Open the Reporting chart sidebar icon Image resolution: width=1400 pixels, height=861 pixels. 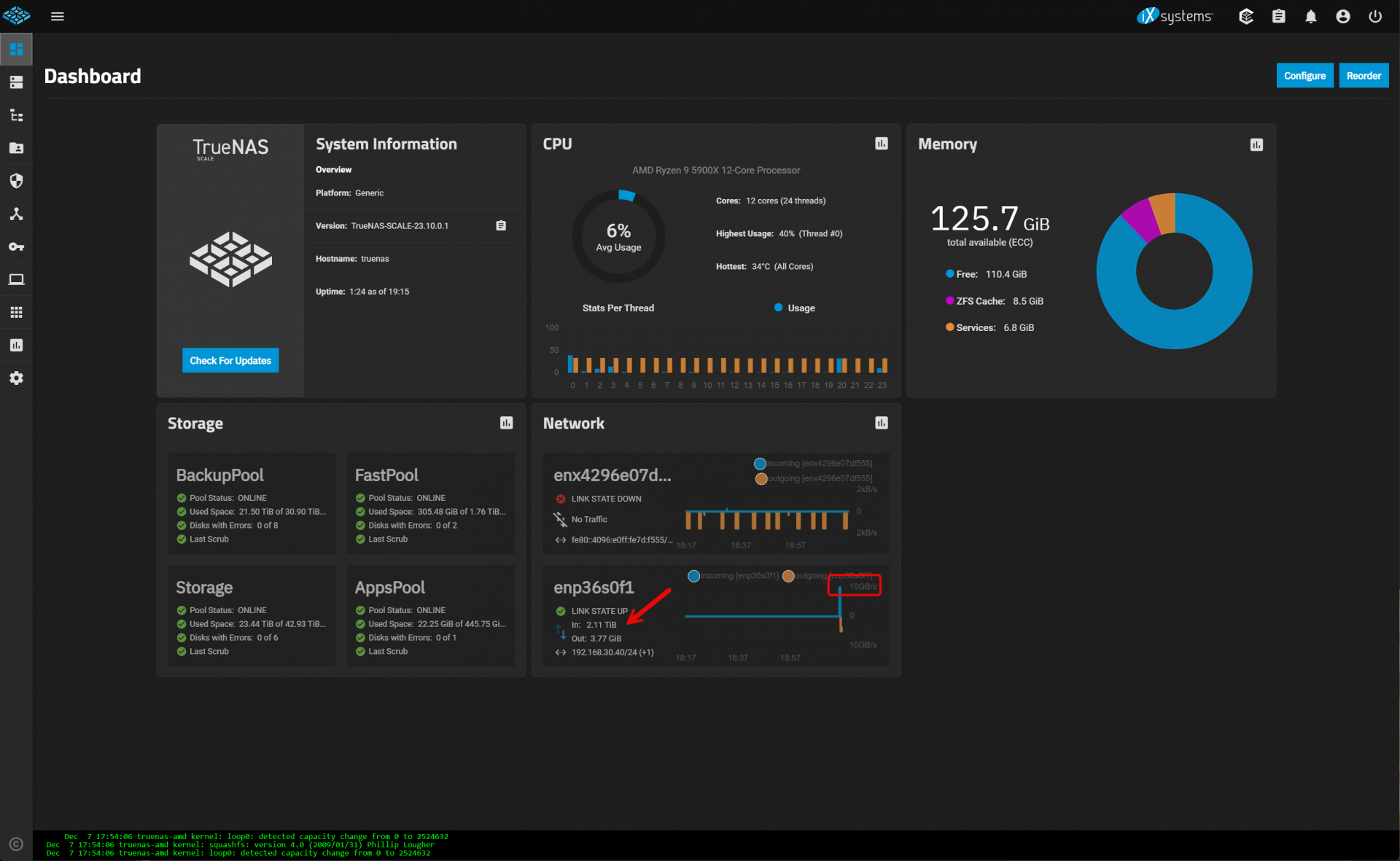coord(16,345)
